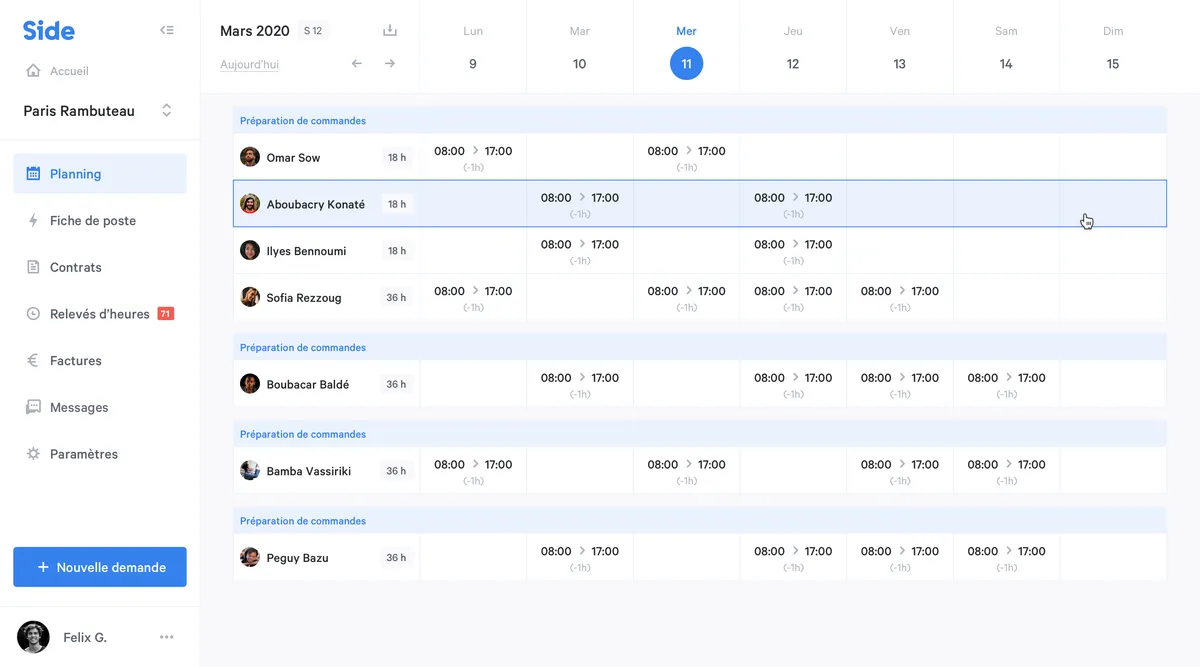1200x667 pixels.
Task: Click the Accueil home icon
Action: pos(33,71)
